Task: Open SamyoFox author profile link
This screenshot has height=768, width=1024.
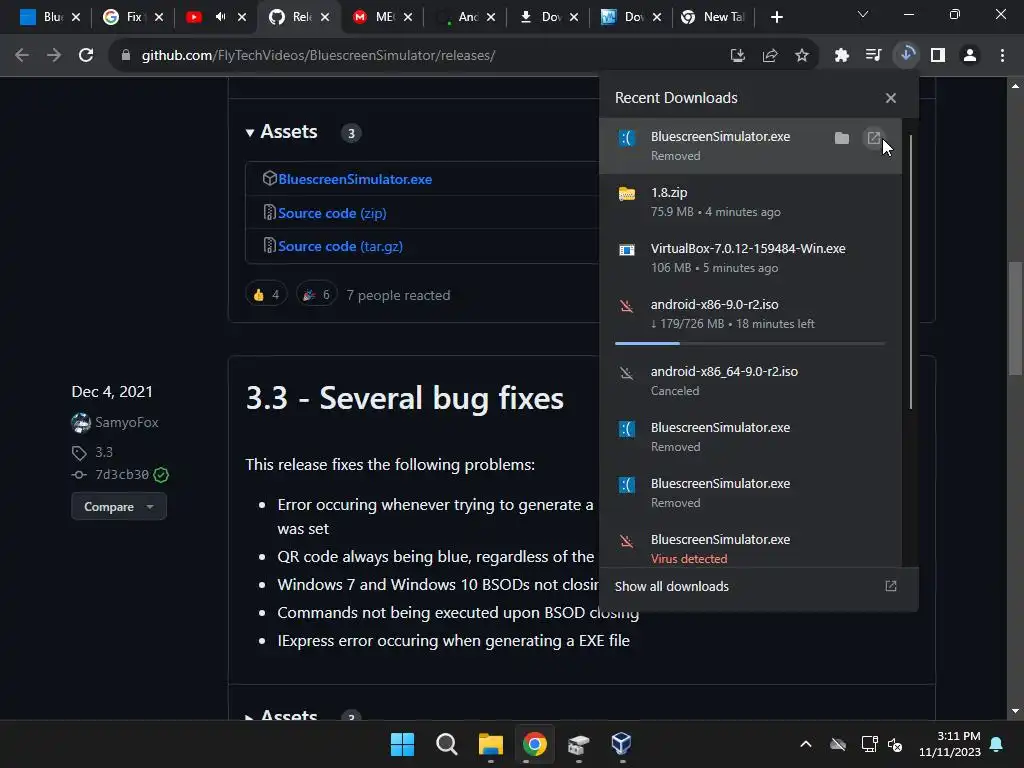Action: [127, 423]
